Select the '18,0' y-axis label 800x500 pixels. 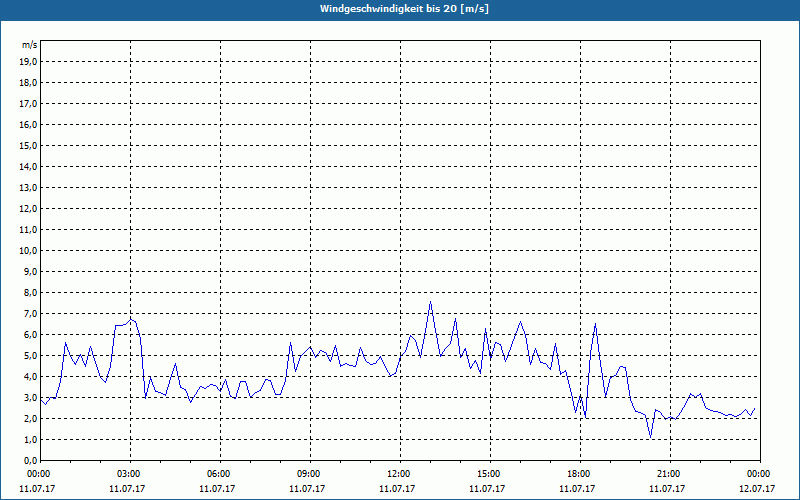[28, 83]
